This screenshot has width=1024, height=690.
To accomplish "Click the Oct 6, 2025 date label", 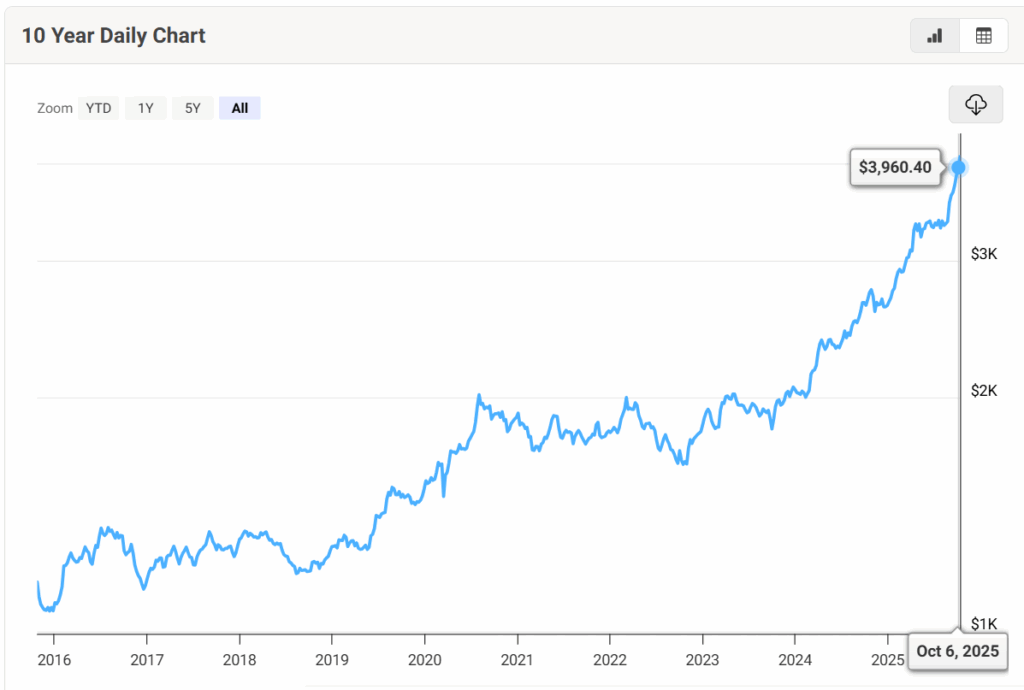I will pyautogui.click(x=957, y=651).
